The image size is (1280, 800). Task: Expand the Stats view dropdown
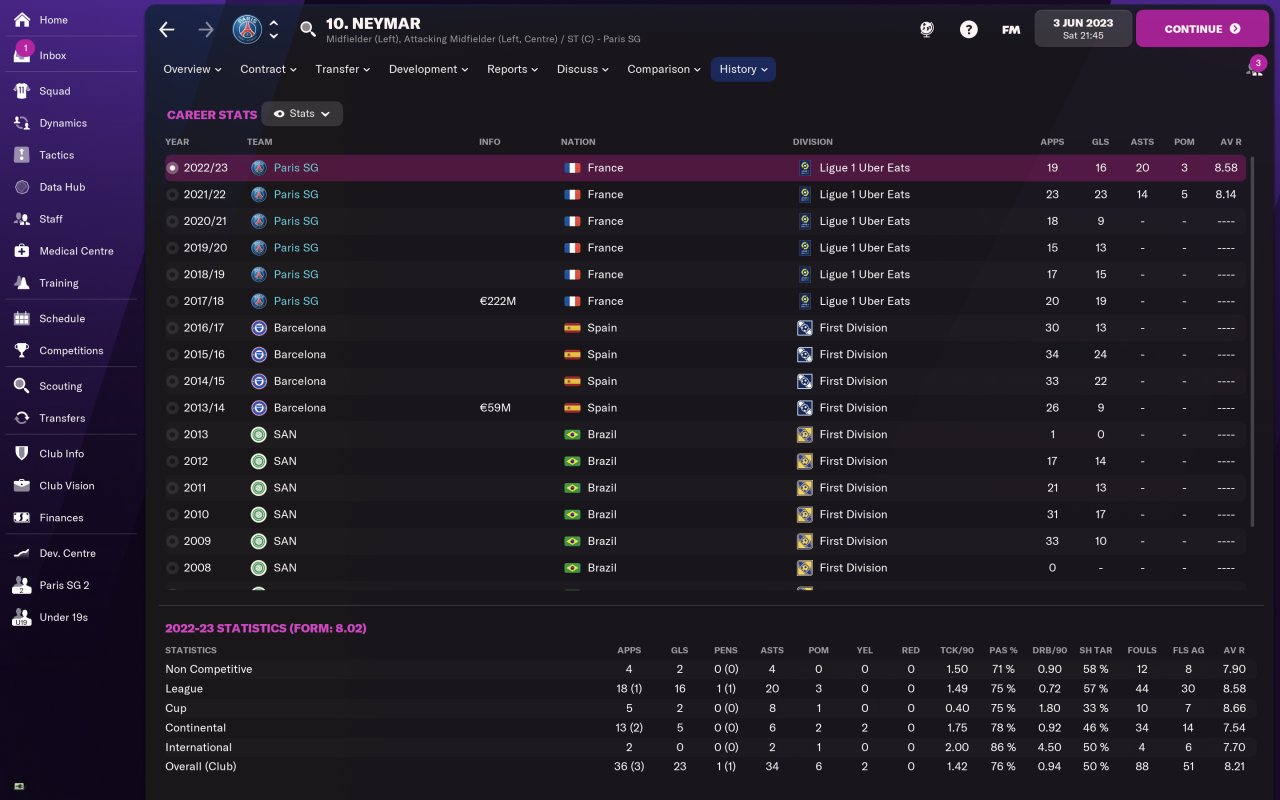coord(302,114)
